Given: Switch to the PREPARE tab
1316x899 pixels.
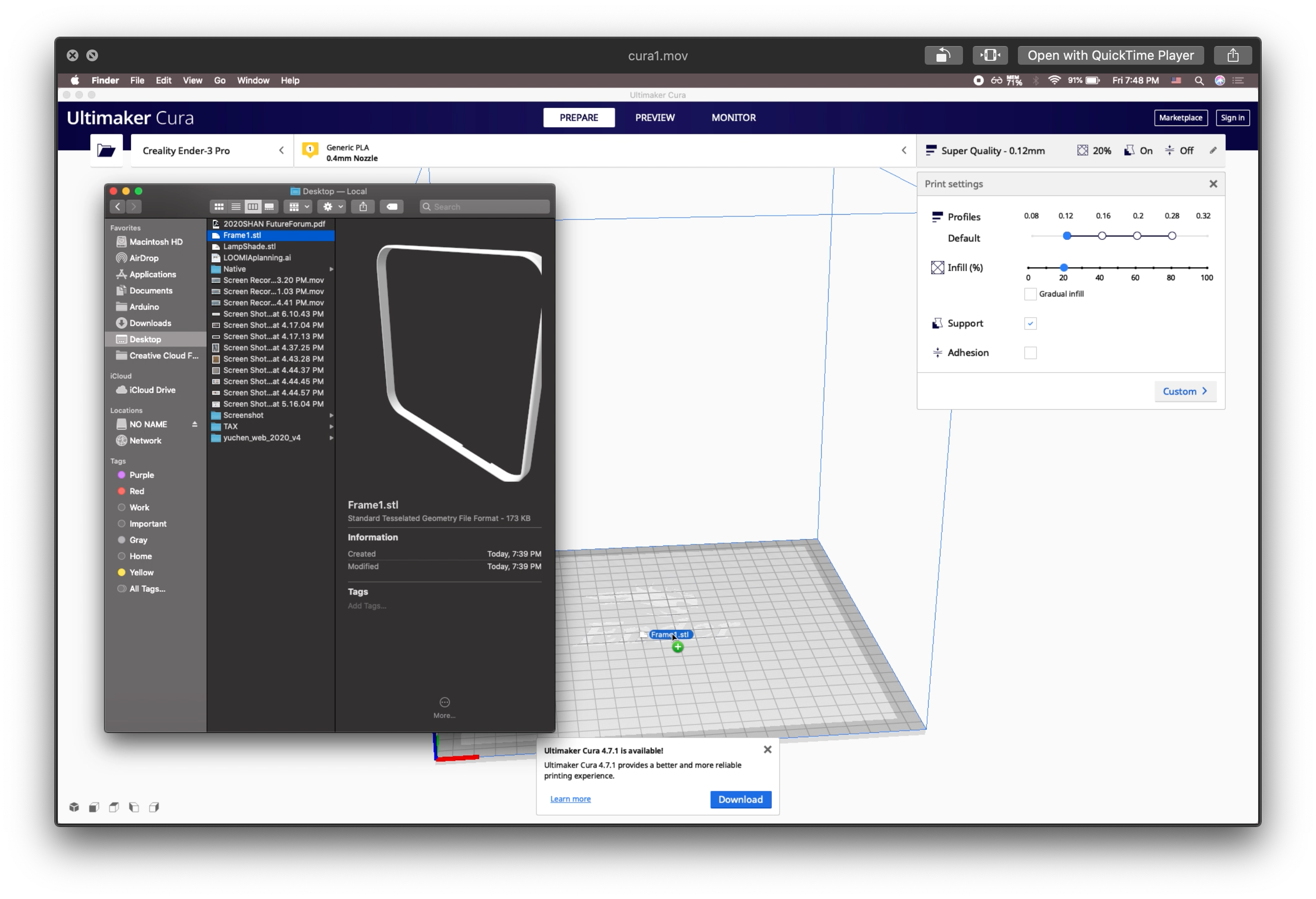Looking at the screenshot, I should pyautogui.click(x=579, y=118).
